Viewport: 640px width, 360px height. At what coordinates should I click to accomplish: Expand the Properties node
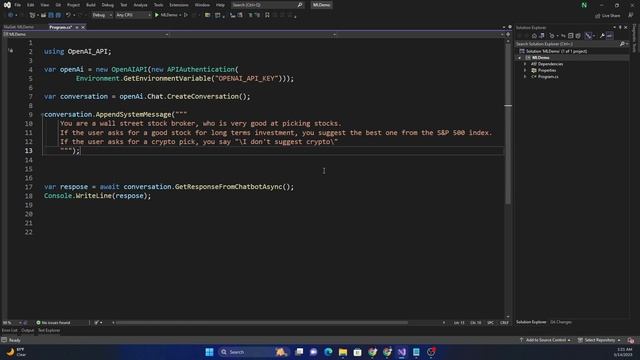pyautogui.click(x=525, y=71)
